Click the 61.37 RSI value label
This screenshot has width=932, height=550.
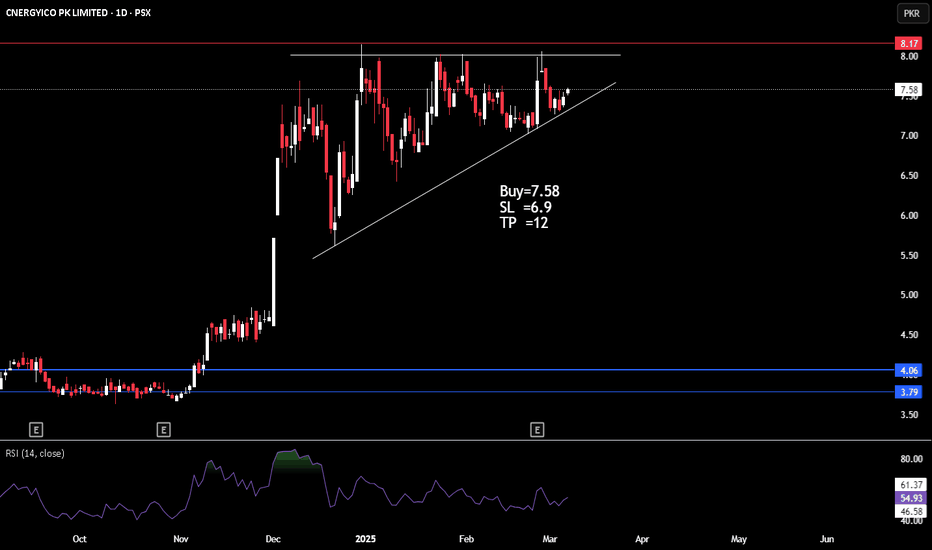click(910, 485)
